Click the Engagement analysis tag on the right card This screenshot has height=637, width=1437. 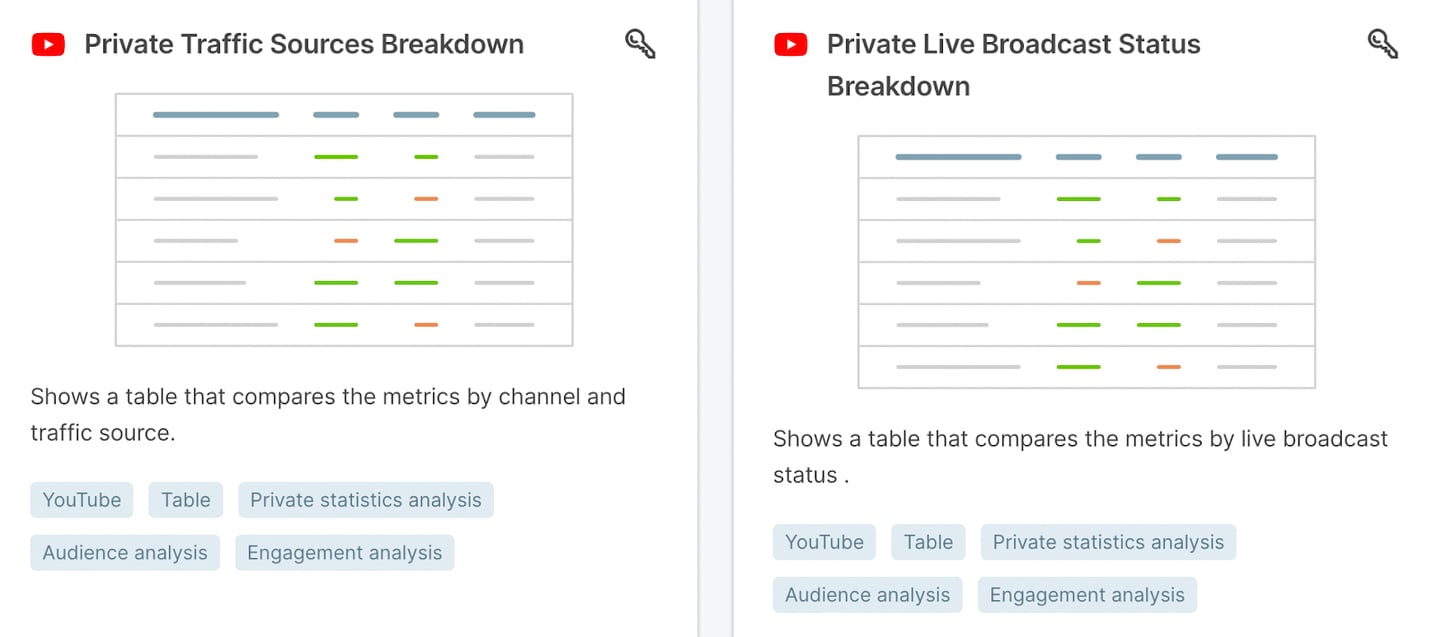point(1087,594)
